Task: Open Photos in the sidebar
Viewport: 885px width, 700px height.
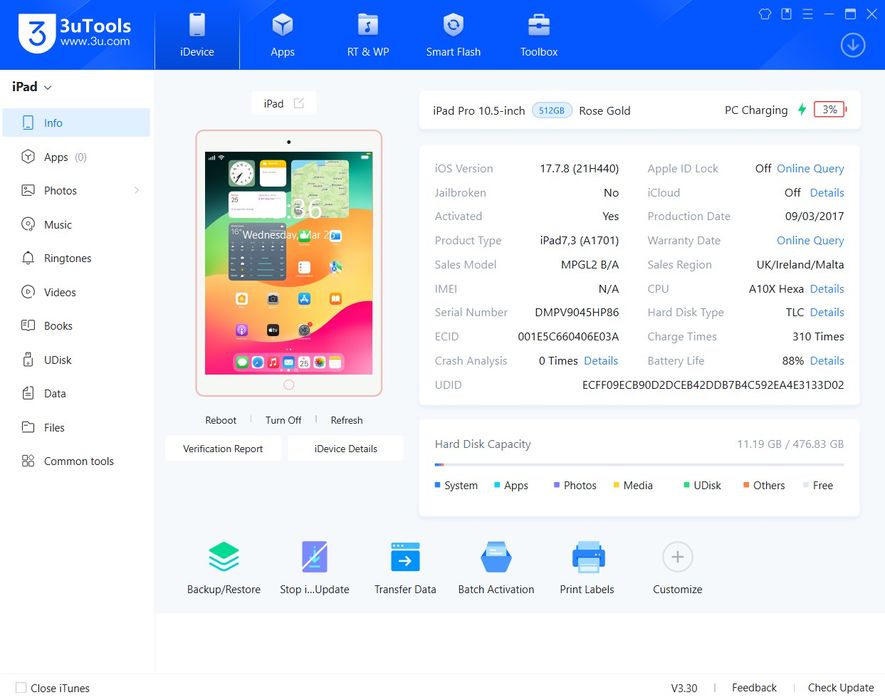Action: pyautogui.click(x=76, y=190)
